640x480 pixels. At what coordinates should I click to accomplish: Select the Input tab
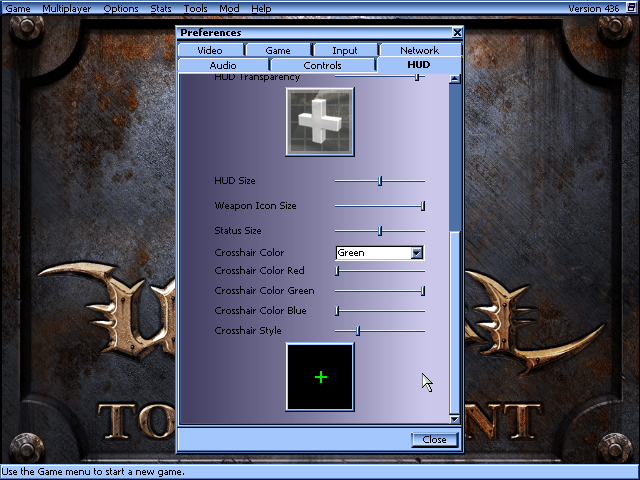[344, 50]
